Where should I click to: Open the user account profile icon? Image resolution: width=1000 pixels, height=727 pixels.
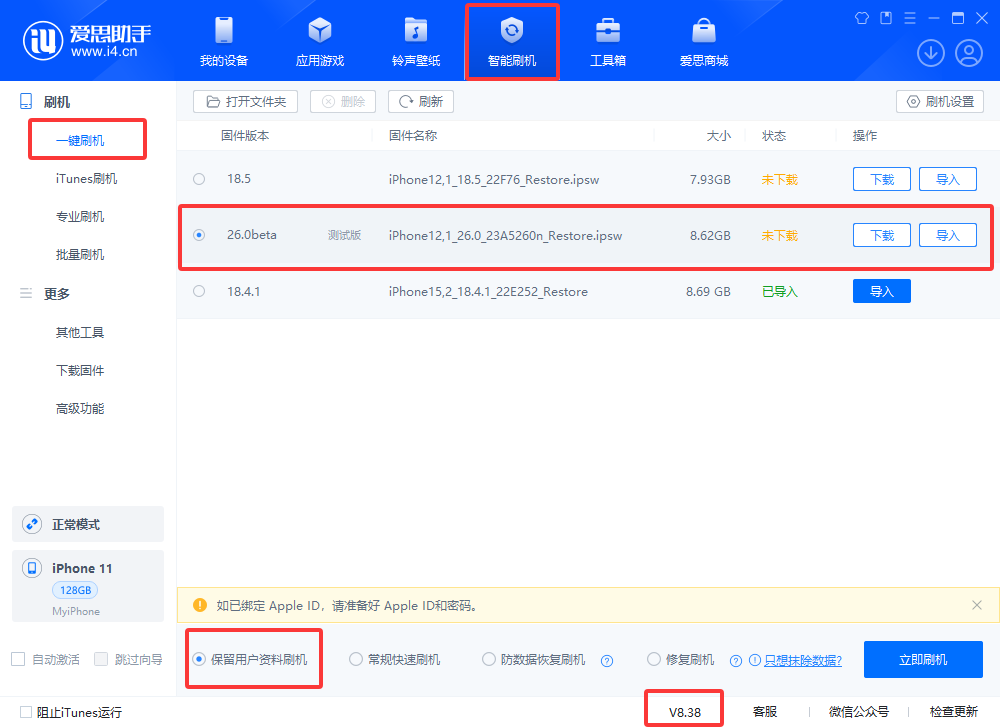tap(968, 53)
